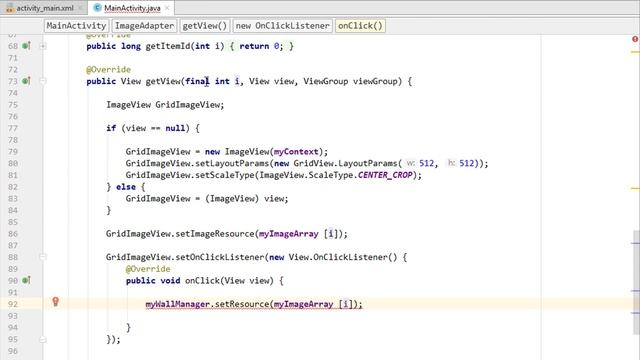Close the MainActivity.java tab
This screenshot has width=640, height=360.
coord(167,8)
